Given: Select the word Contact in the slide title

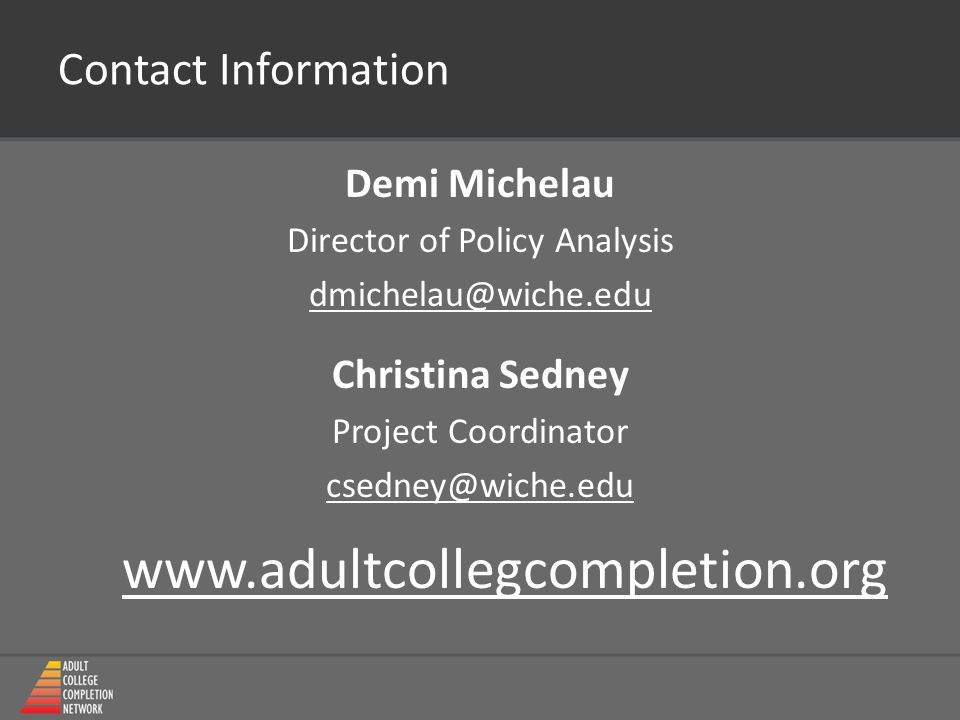Looking at the screenshot, I should coord(132,69).
